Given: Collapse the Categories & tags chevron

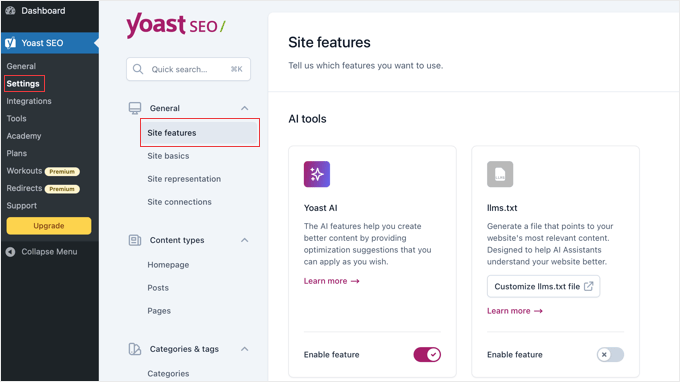Looking at the screenshot, I should 245,349.
